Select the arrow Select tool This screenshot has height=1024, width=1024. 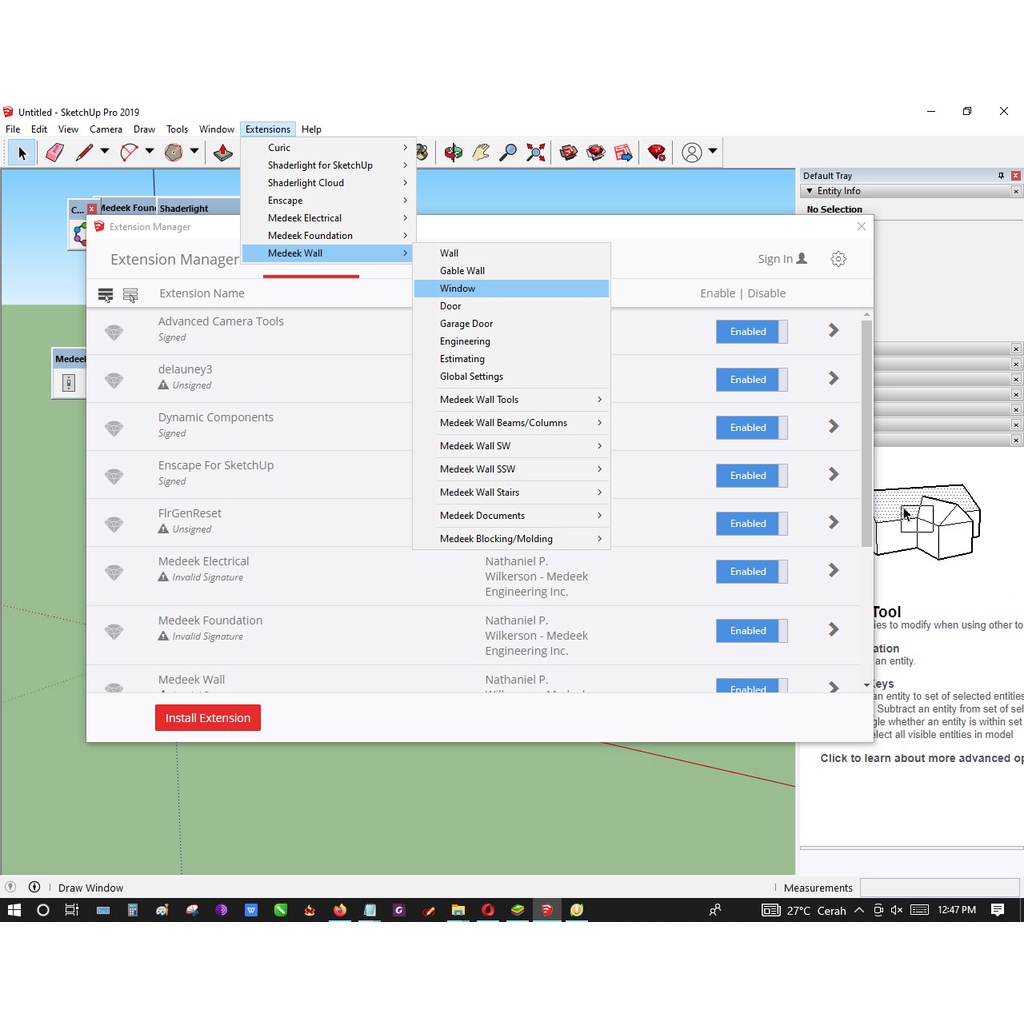22,152
